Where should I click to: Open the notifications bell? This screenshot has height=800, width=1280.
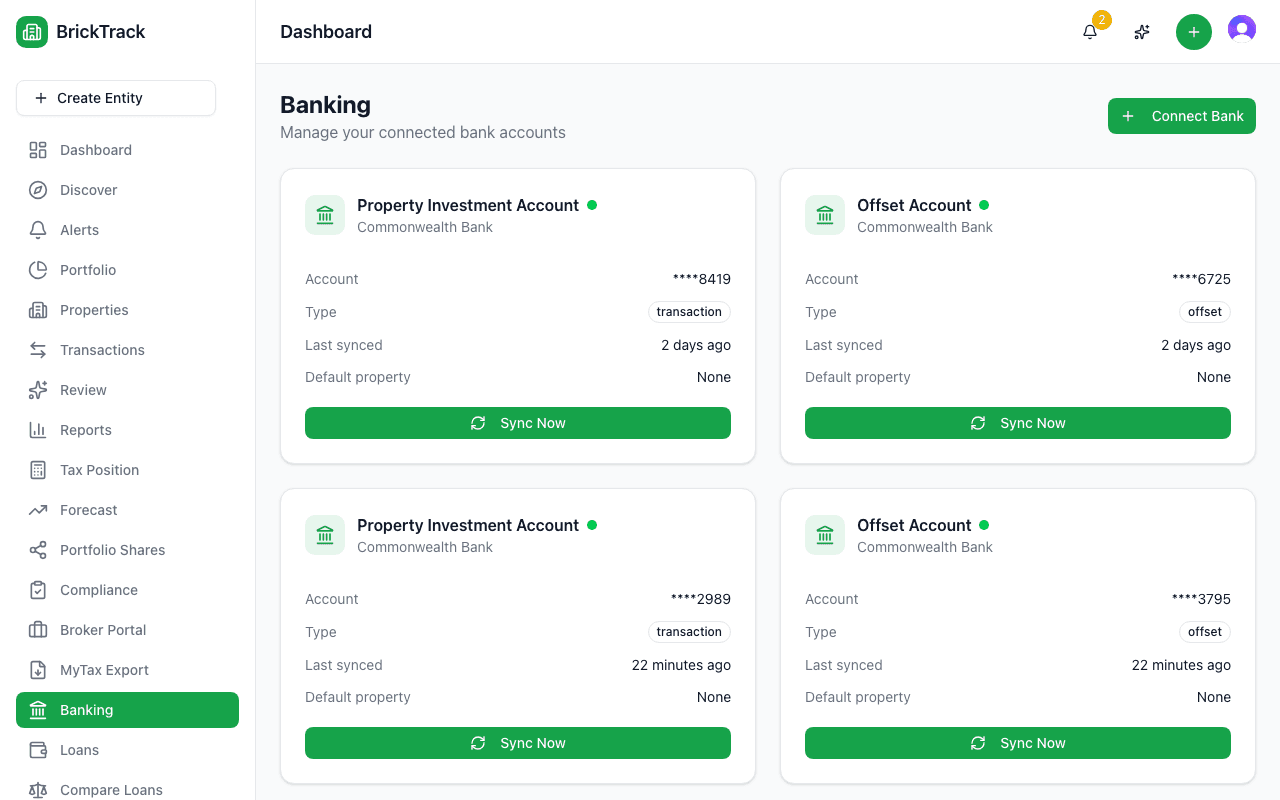point(1089,32)
